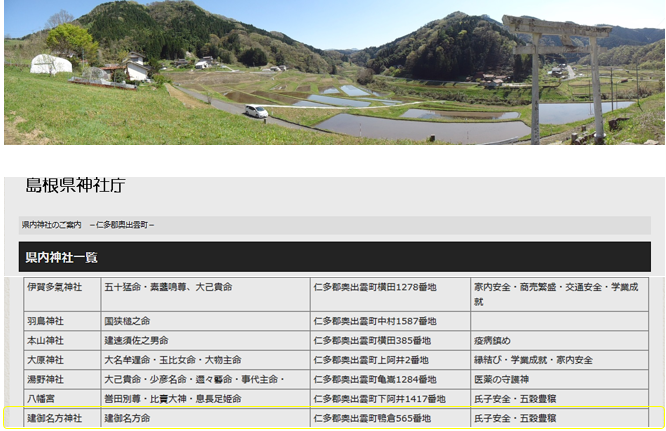Click the deity cell starting with 誉田別尊
Screen dimensions: 666x431
(206, 399)
